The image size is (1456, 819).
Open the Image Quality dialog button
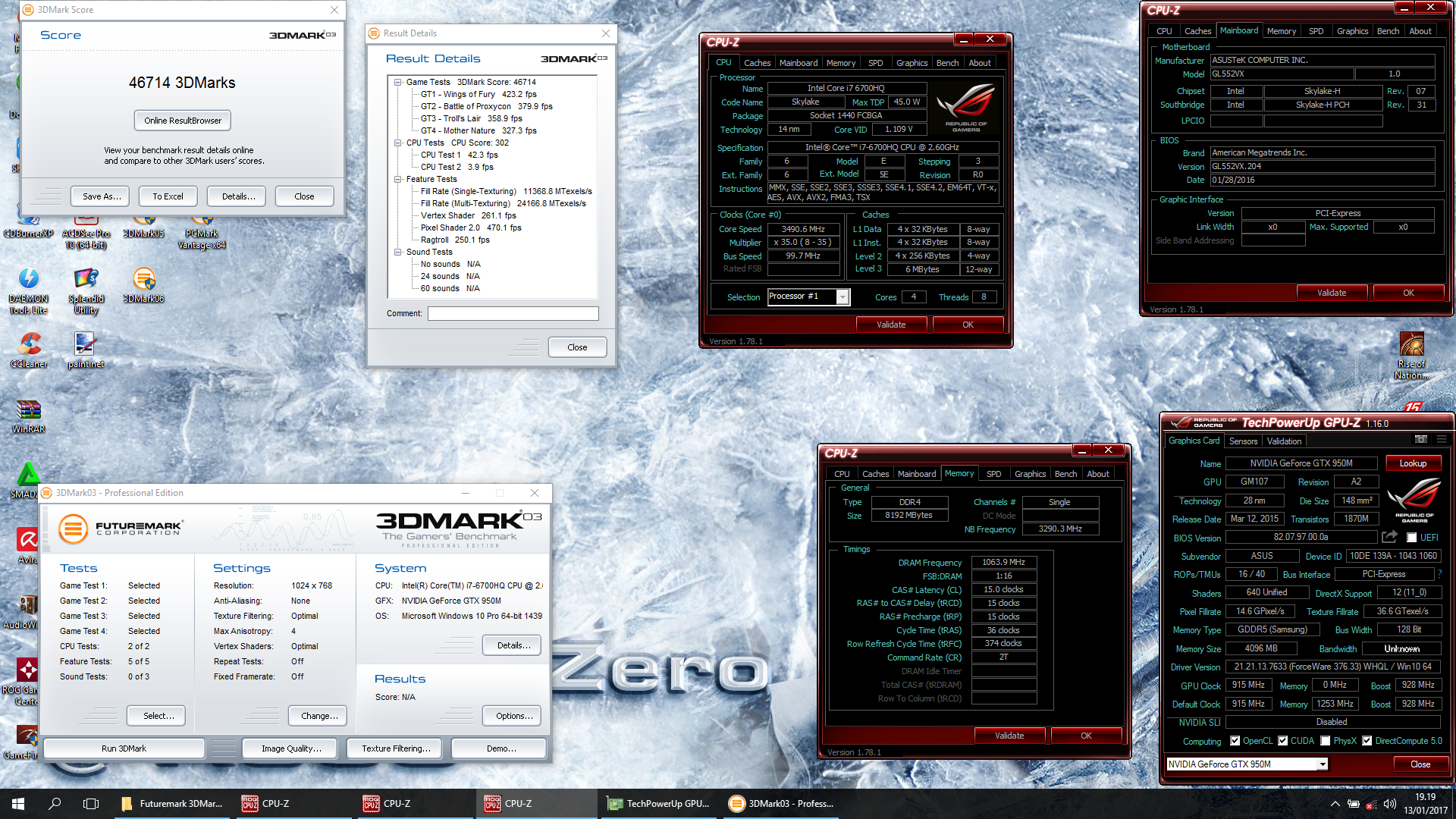[x=291, y=748]
